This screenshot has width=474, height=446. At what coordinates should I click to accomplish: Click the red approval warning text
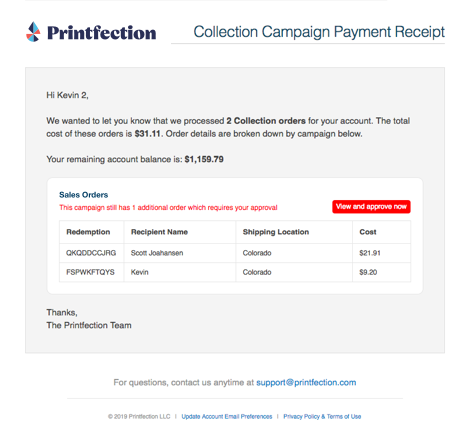click(x=168, y=208)
